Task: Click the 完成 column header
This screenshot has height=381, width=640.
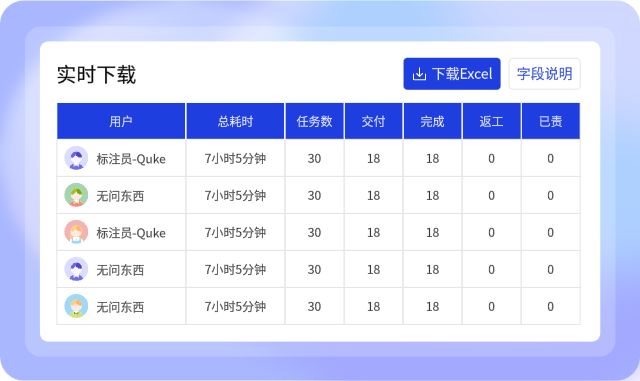Action: [x=432, y=121]
